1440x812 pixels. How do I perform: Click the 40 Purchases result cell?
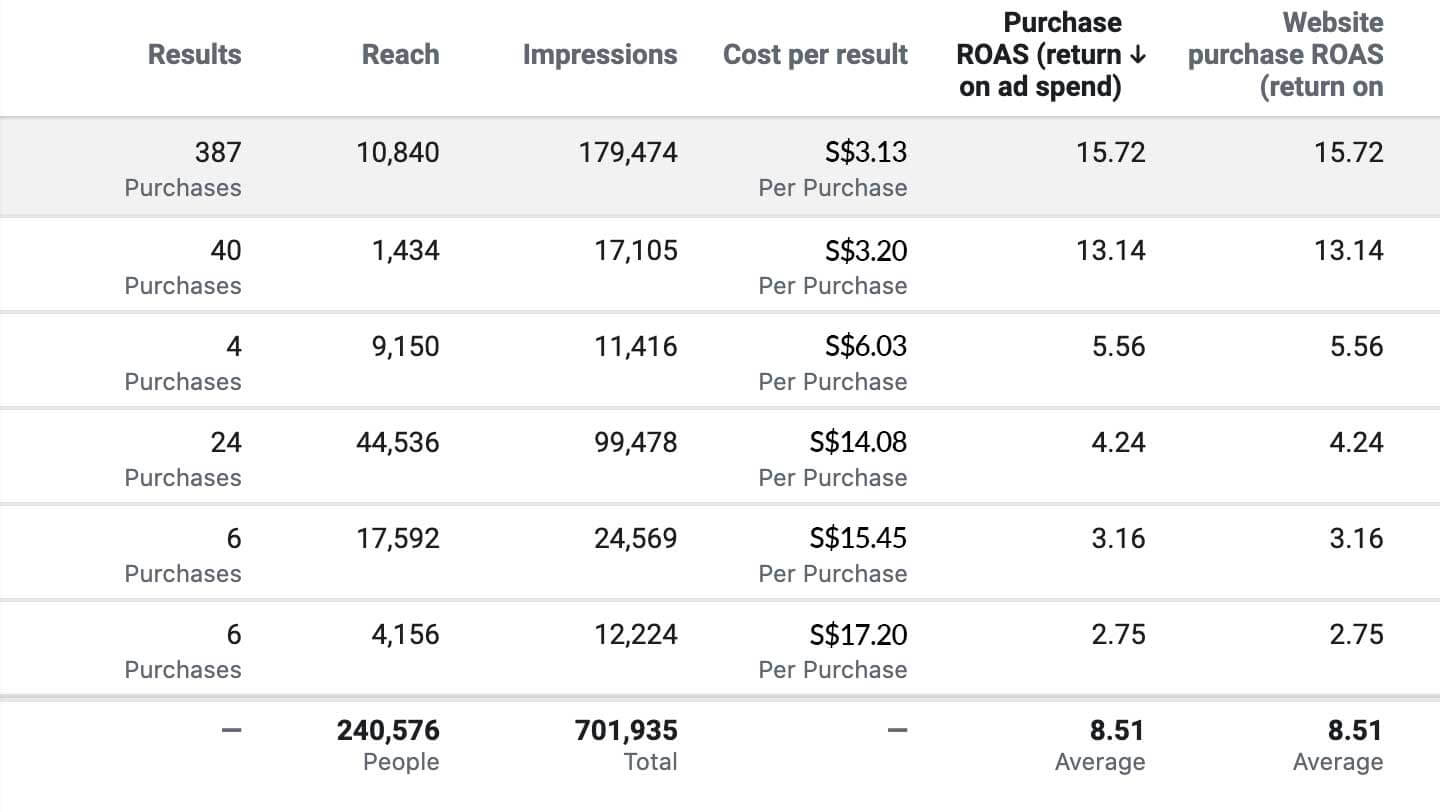tap(183, 266)
